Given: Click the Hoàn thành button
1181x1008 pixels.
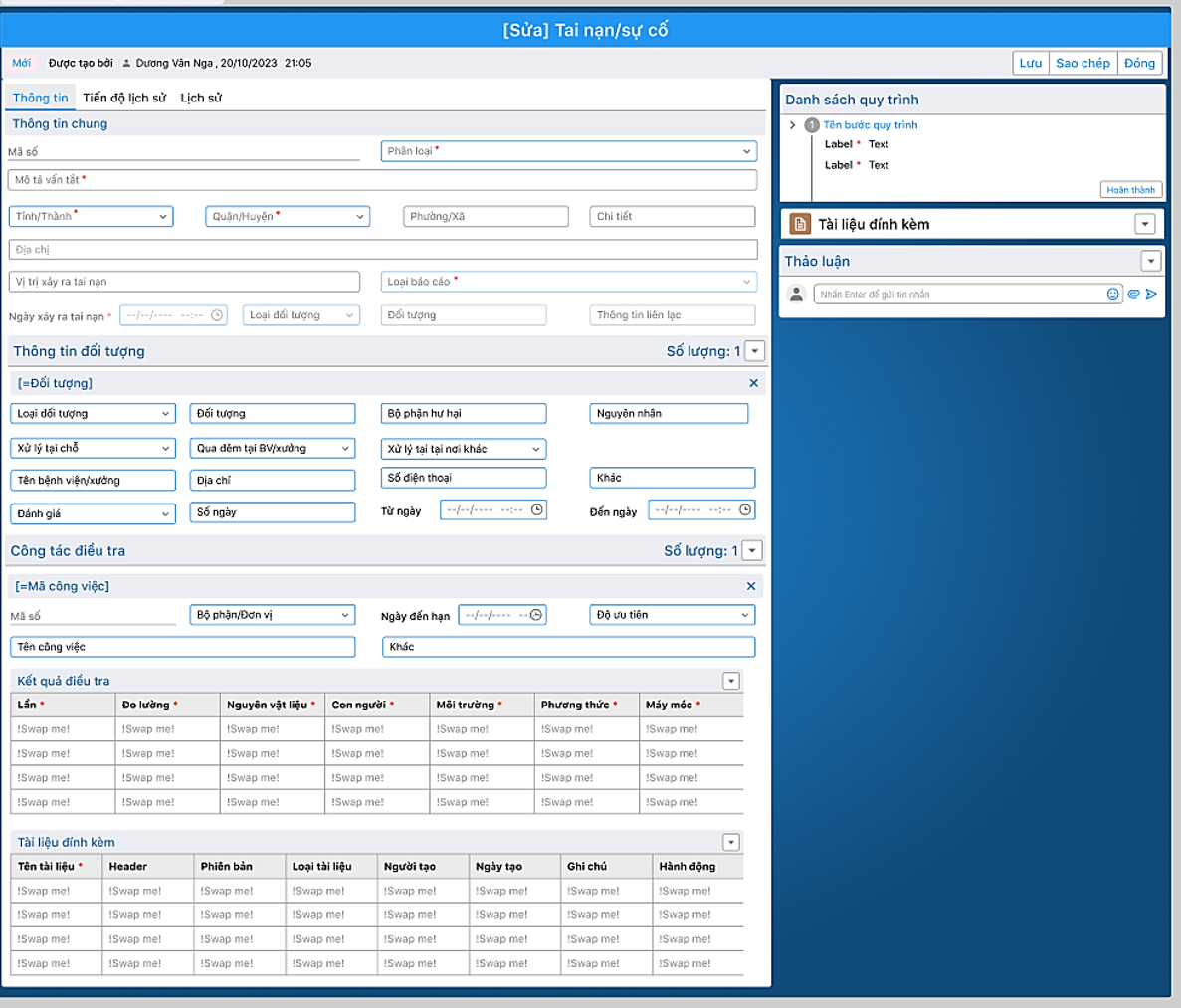Looking at the screenshot, I should [x=1130, y=190].
